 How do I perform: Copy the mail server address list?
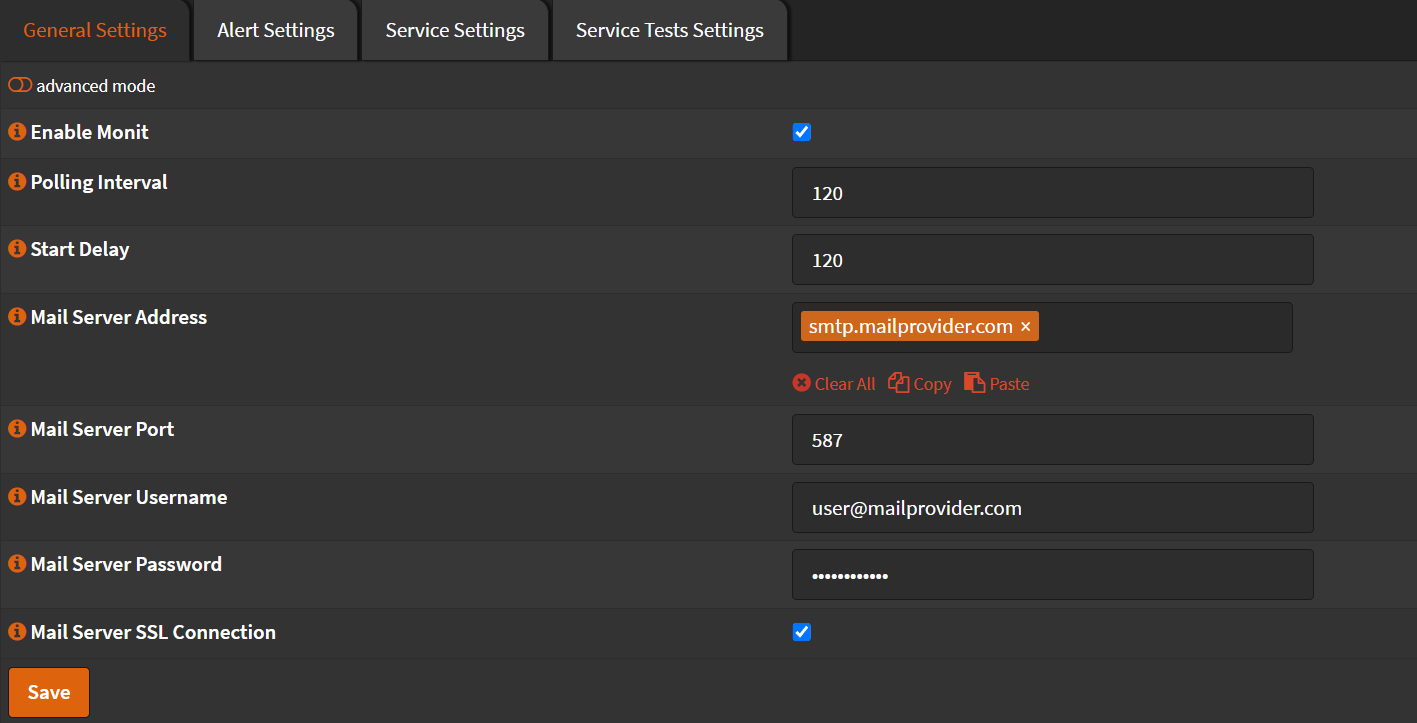pyautogui.click(x=920, y=384)
